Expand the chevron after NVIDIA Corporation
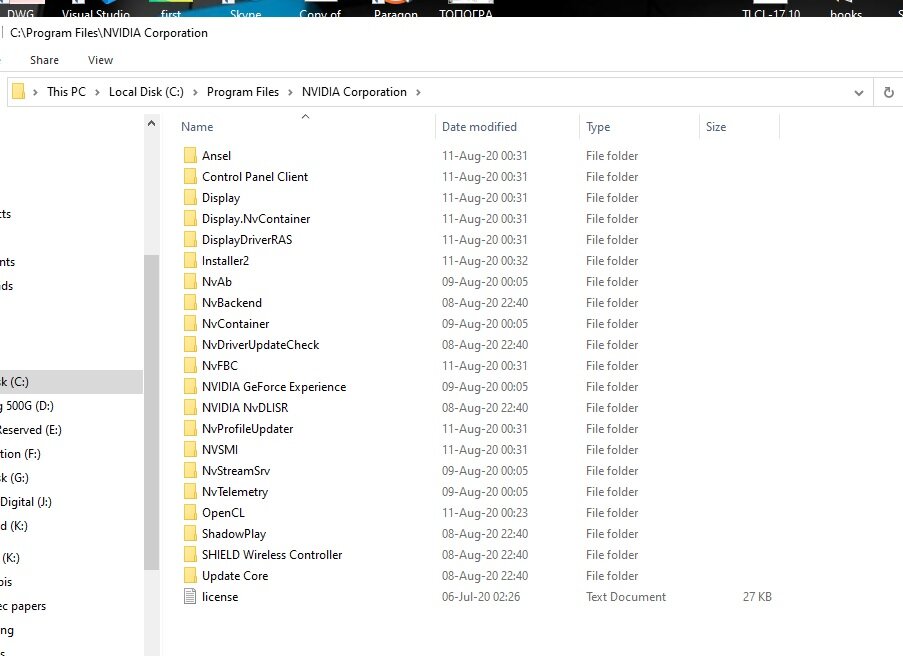Viewport: 903px width, 656px height. (x=418, y=92)
